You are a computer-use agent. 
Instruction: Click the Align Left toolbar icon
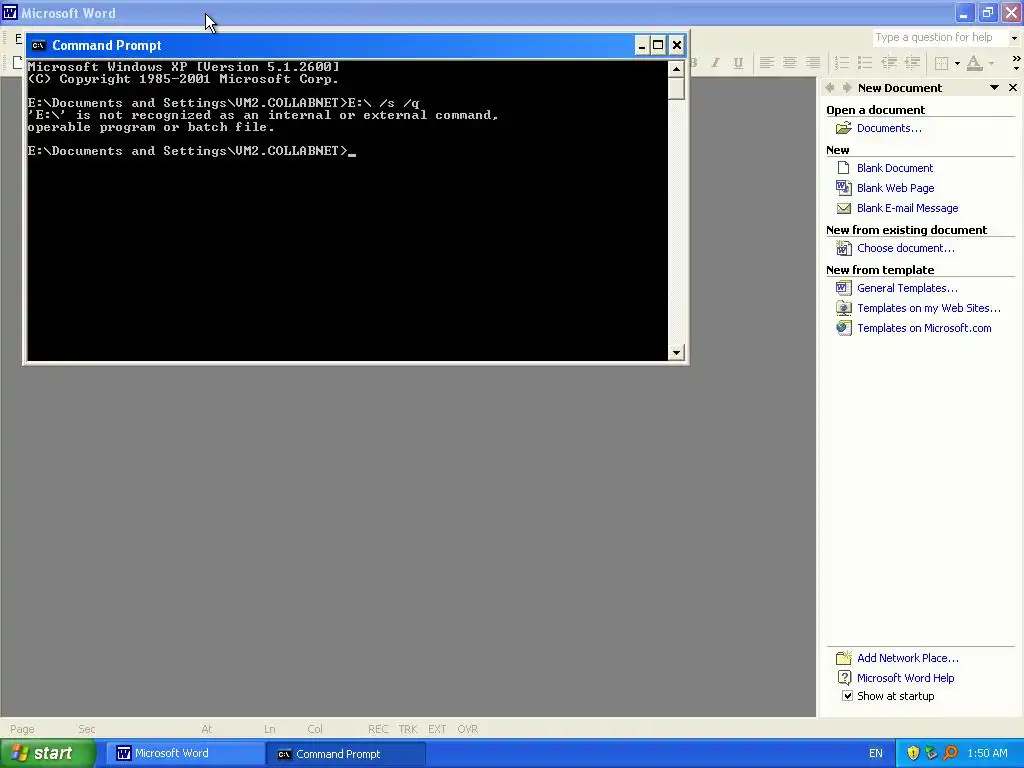(767, 63)
